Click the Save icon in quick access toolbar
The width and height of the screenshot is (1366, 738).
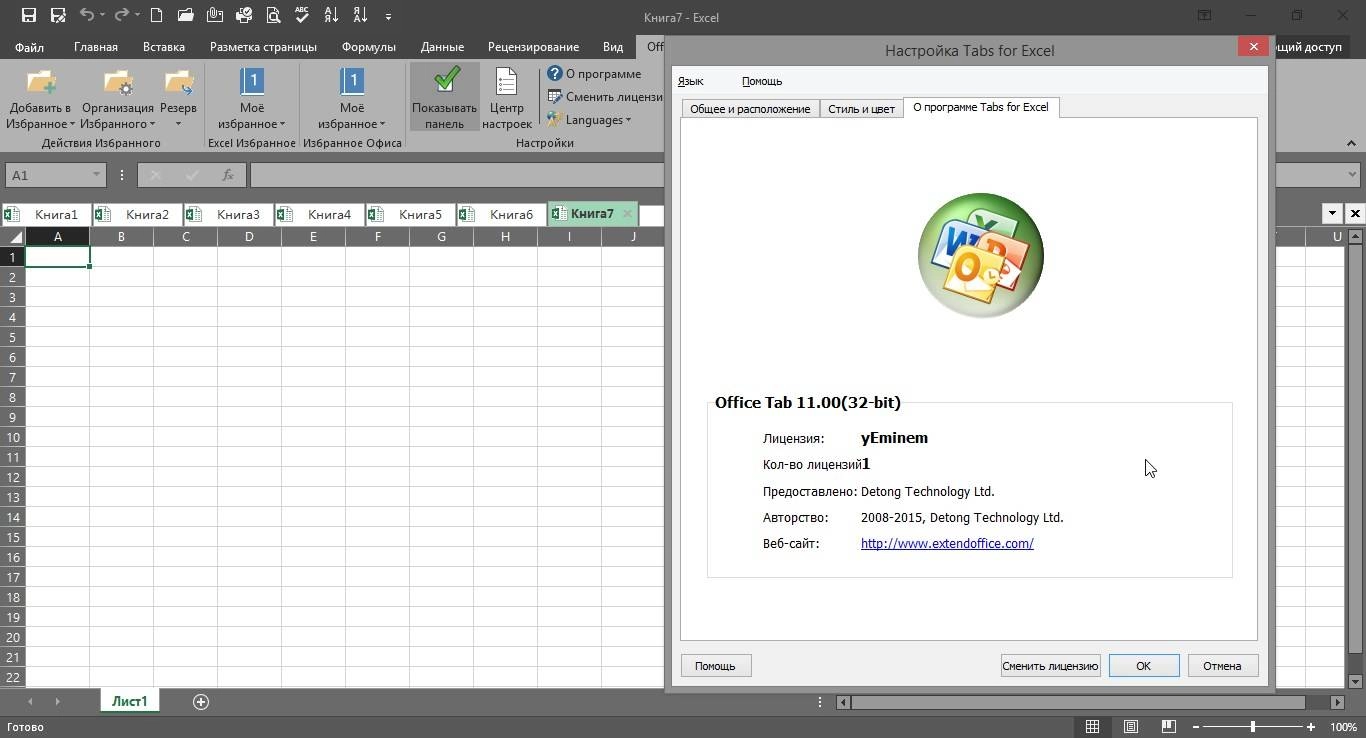[x=28, y=16]
